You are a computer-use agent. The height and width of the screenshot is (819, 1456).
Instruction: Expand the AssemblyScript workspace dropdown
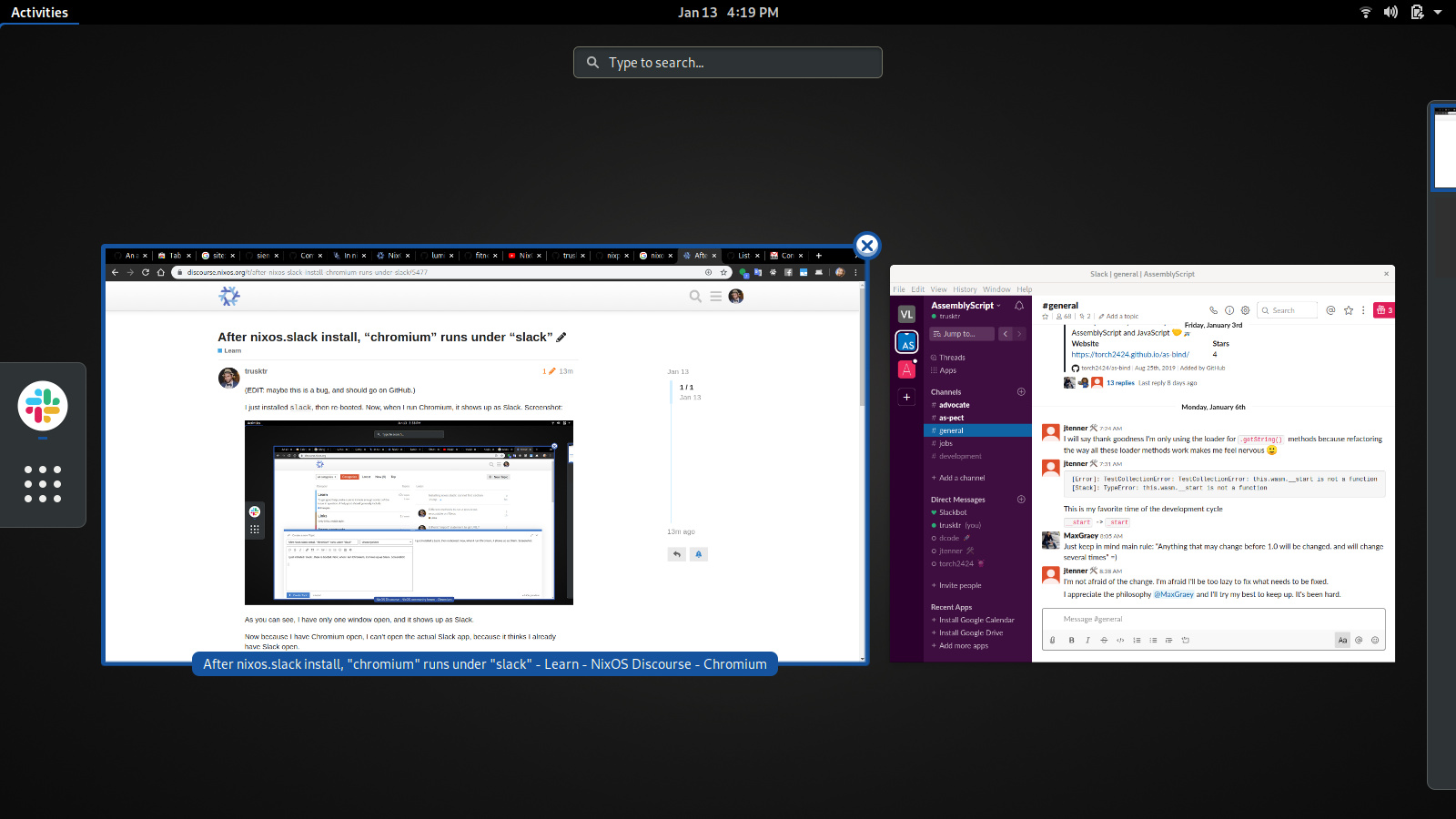click(x=966, y=306)
